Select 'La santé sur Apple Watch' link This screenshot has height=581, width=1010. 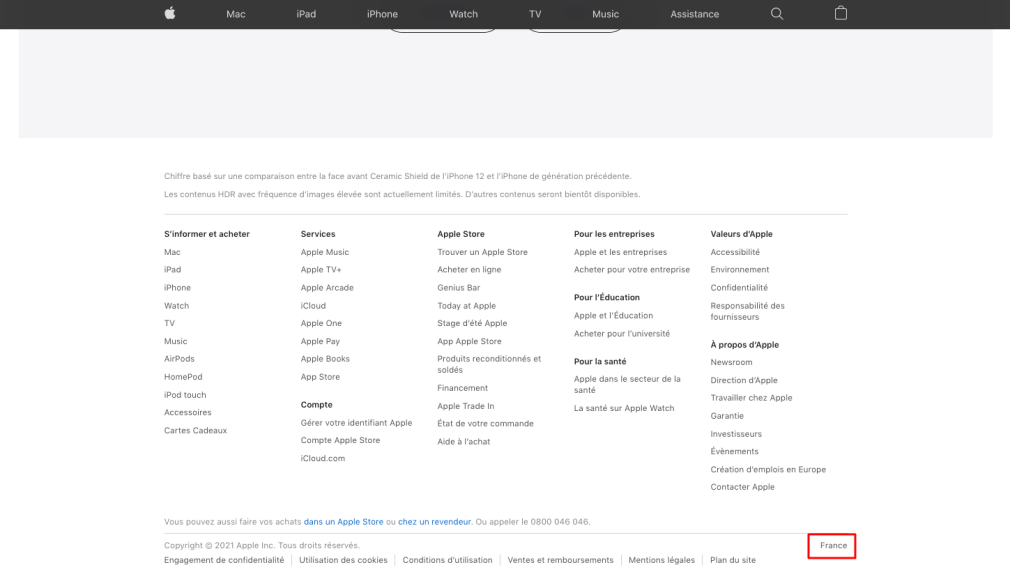coord(624,408)
